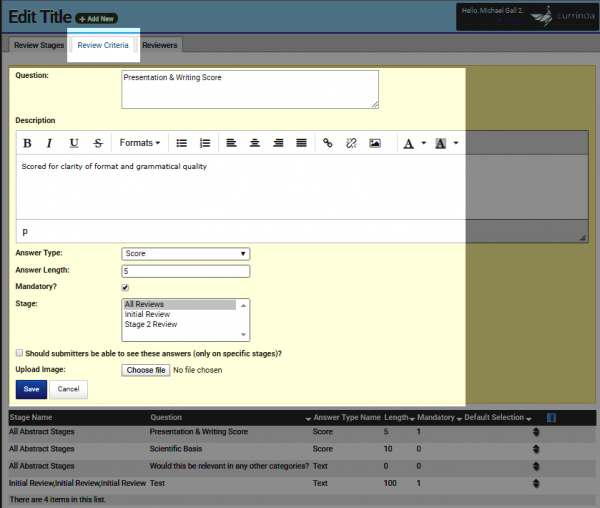This screenshot has width=600, height=508.
Task: Center align description text
Action: (255, 143)
